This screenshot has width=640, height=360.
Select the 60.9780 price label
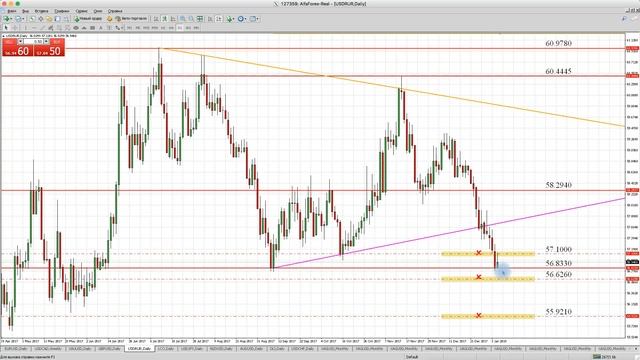coord(558,43)
